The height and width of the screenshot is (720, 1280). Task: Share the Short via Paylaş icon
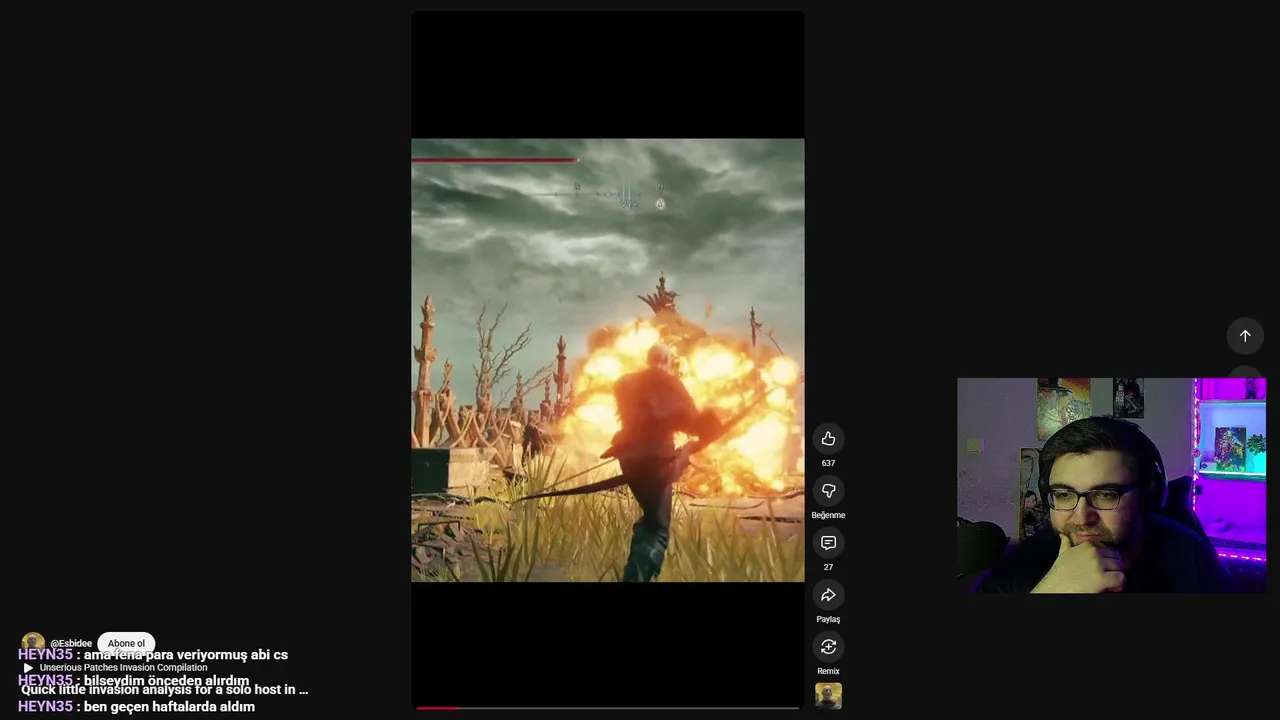click(828, 595)
